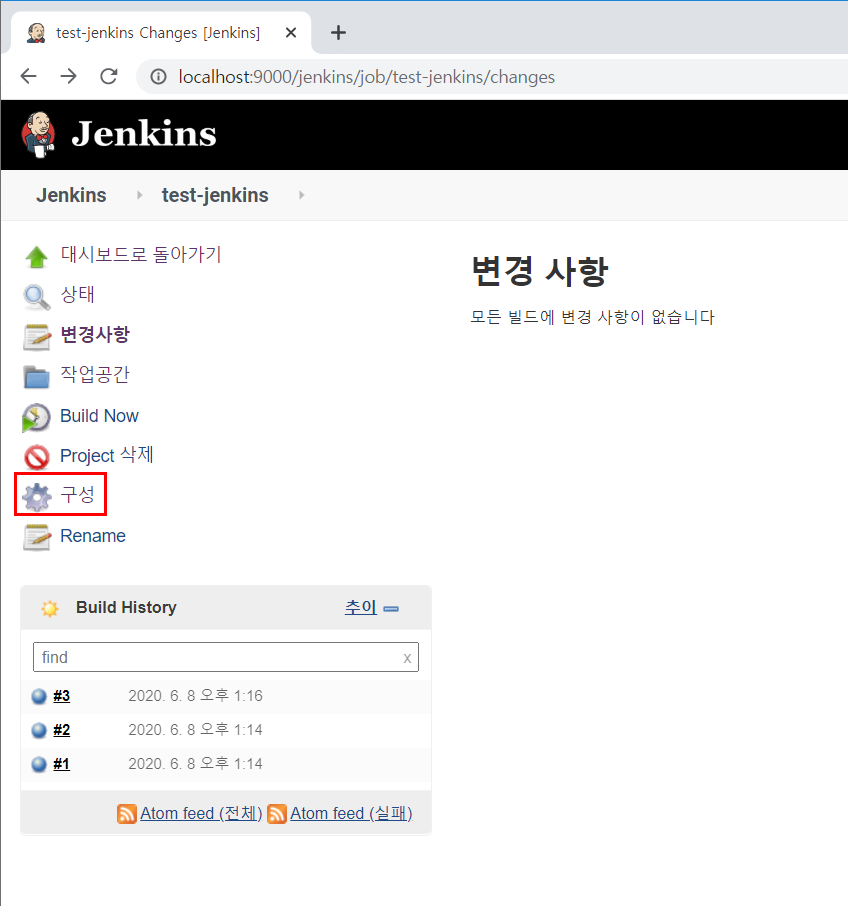This screenshot has height=906, width=848.
Task: Open the 작업공간 sidebar item
Action: coord(95,374)
